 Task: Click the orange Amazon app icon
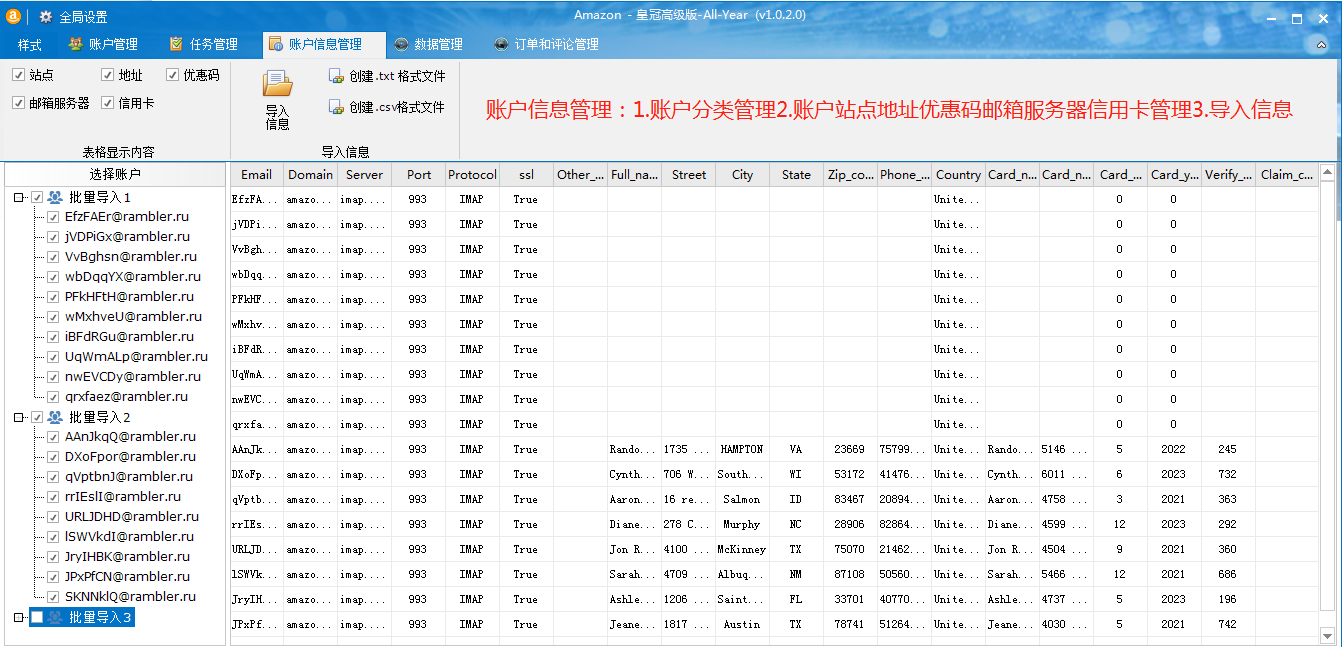click(x=14, y=16)
